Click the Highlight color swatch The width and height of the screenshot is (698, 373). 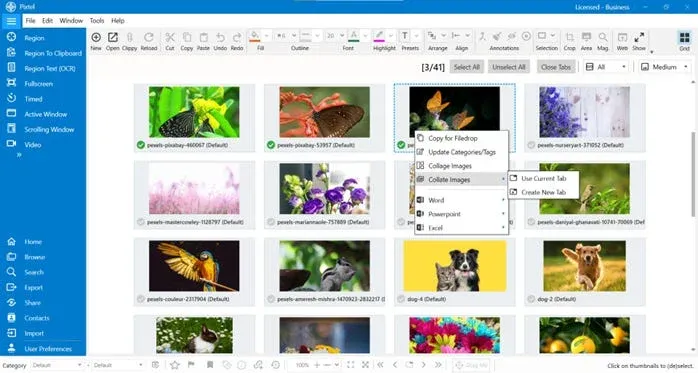379,36
